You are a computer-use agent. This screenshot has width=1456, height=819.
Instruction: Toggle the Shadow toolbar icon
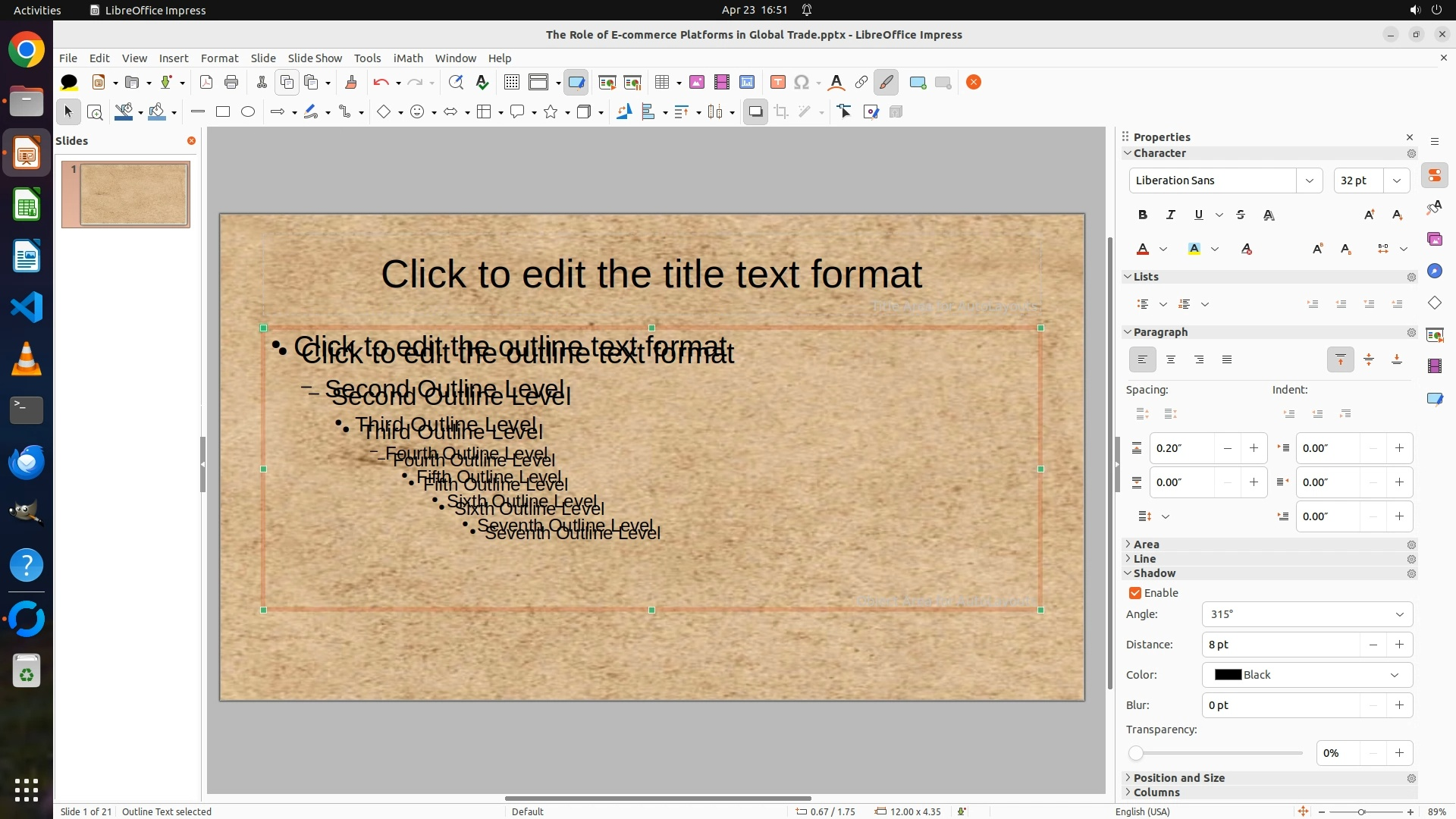tap(755, 111)
